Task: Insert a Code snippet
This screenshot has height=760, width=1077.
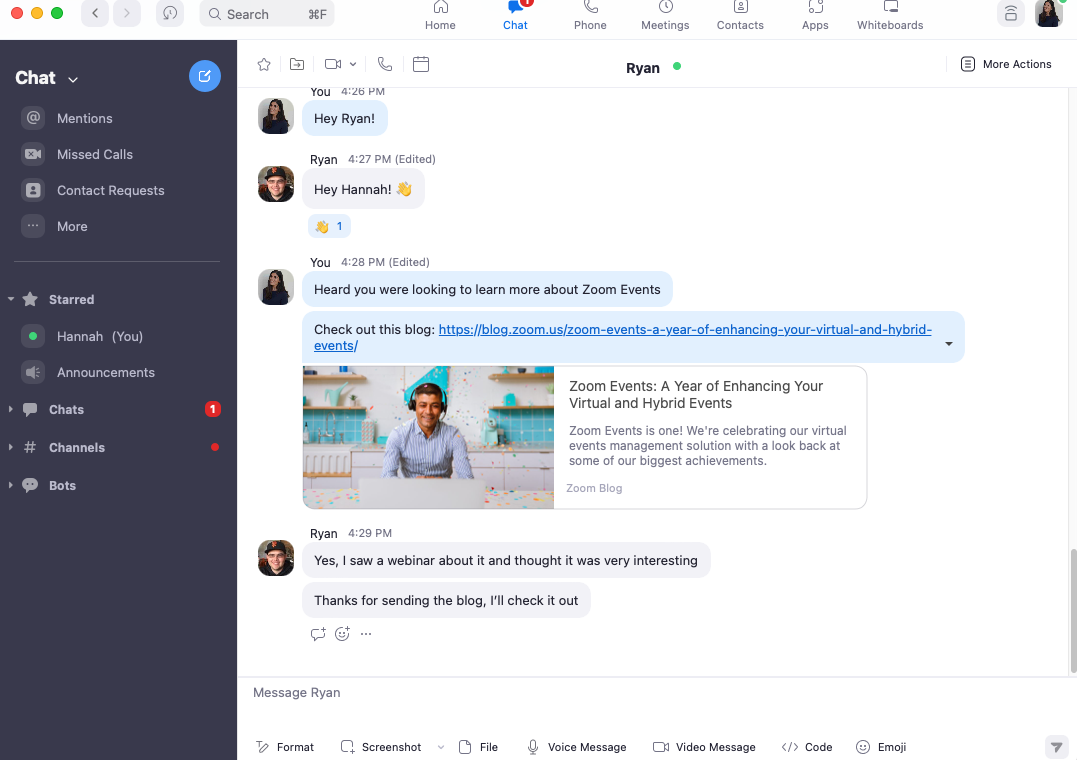Action: tap(807, 747)
